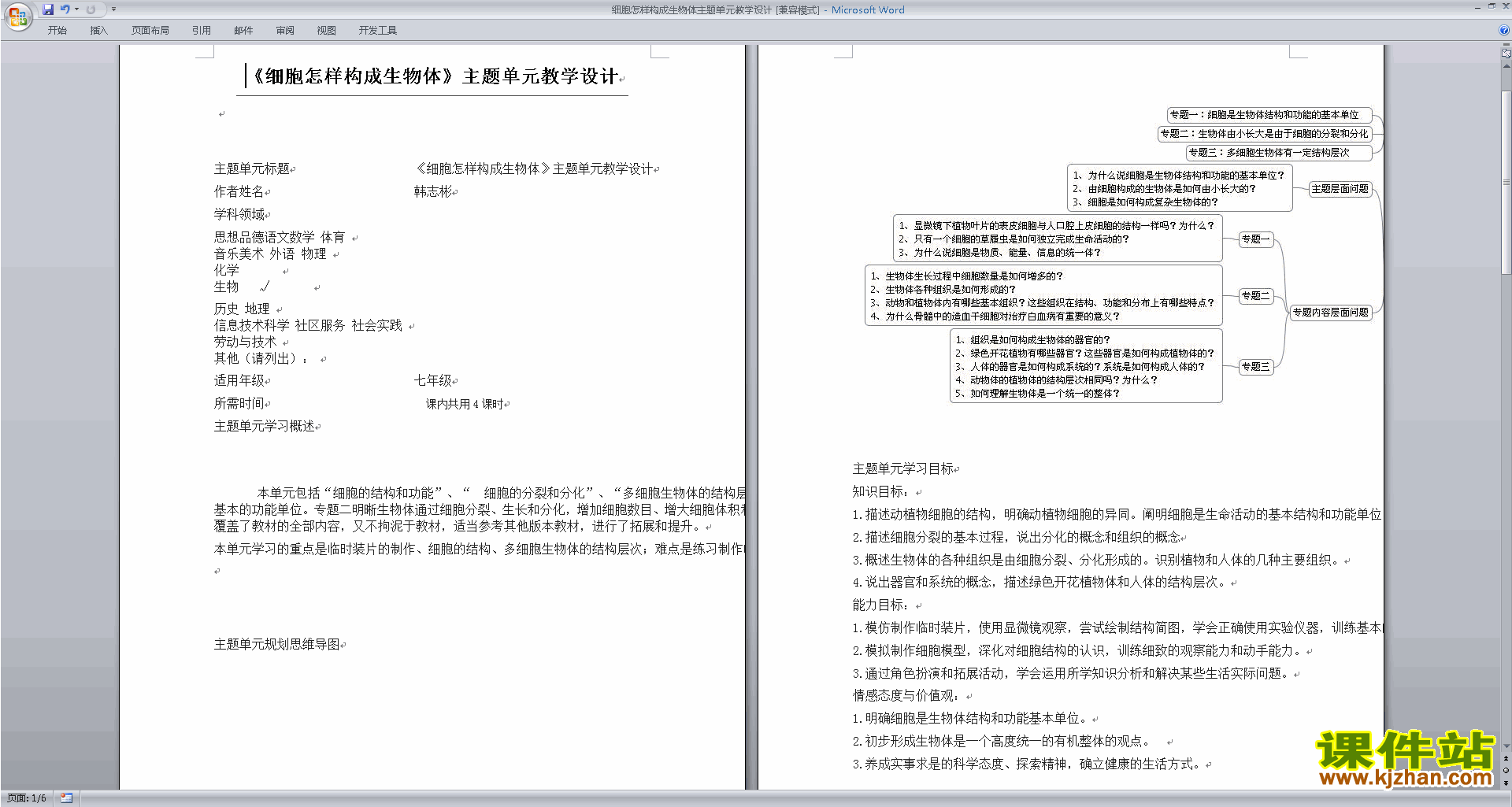Go to the 邮件 ribbon tab
Viewport: 1512px width, 807px height.
point(243,31)
